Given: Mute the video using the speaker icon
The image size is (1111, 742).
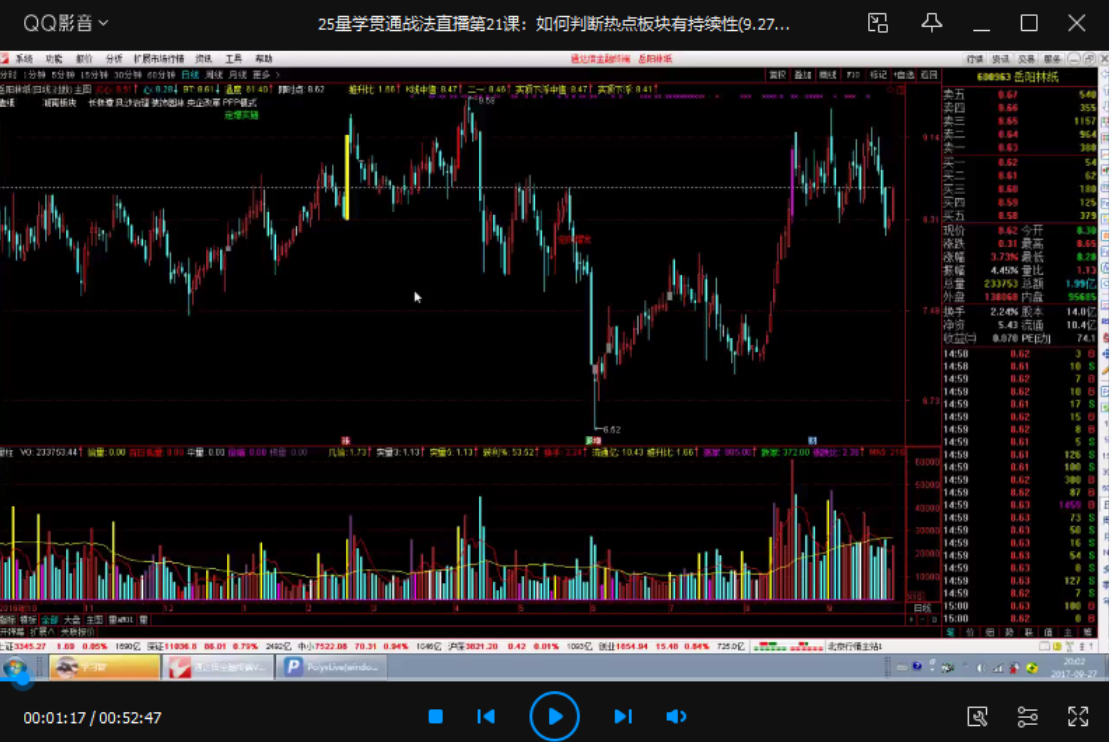Looking at the screenshot, I should [676, 716].
